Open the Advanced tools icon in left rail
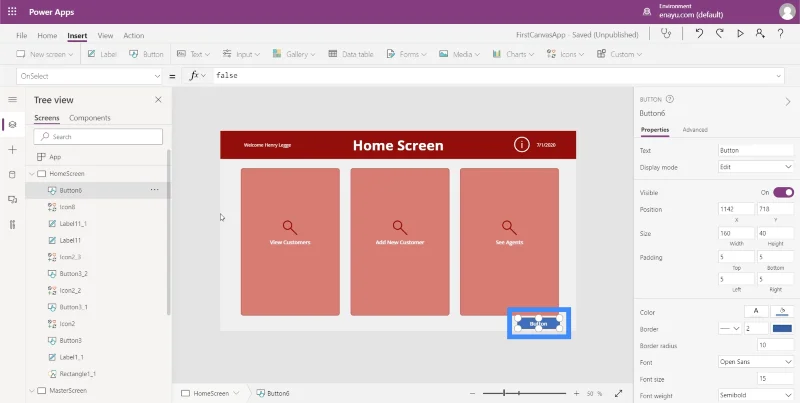 (13, 224)
